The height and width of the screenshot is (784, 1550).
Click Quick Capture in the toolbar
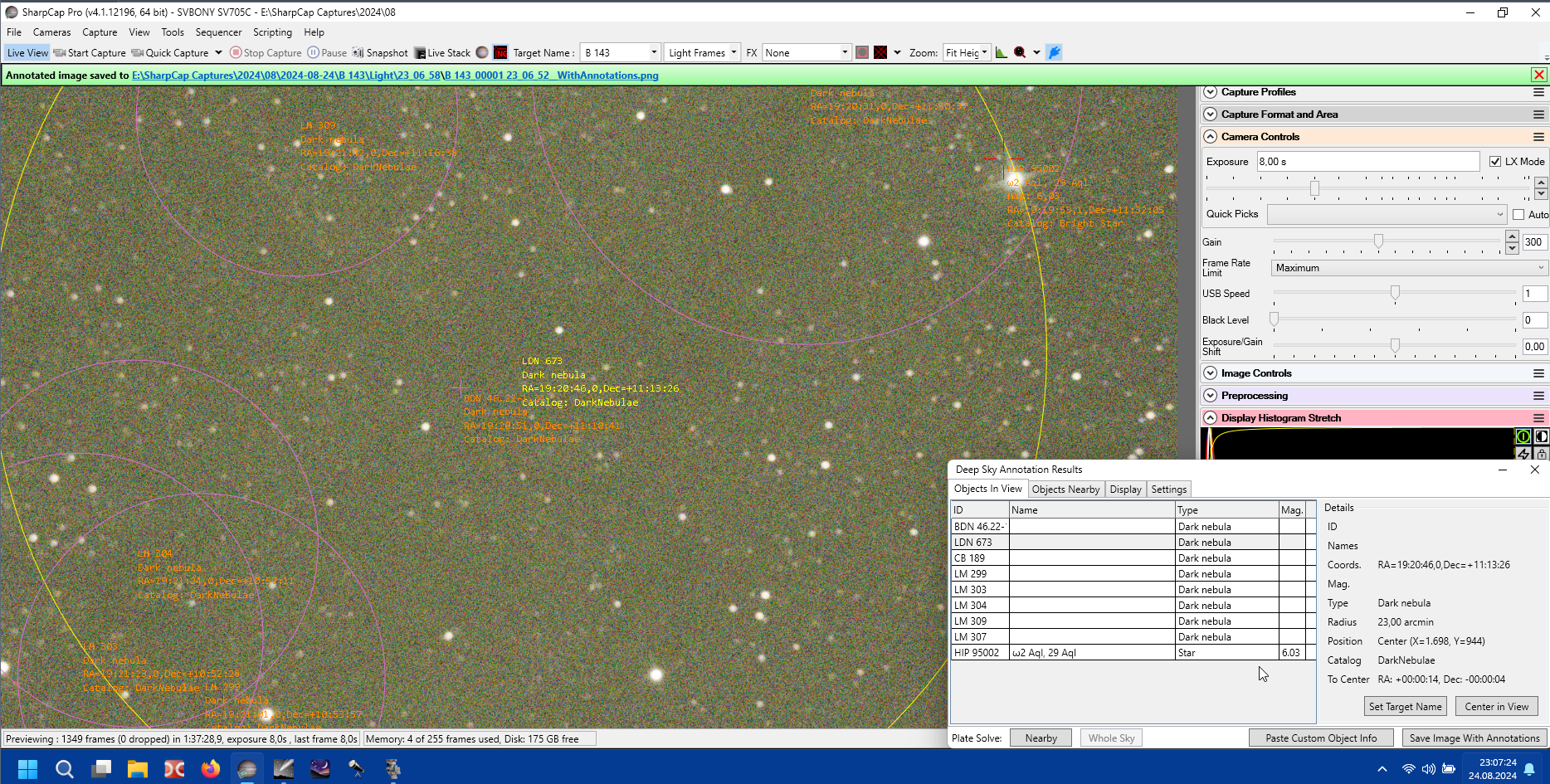tap(170, 52)
